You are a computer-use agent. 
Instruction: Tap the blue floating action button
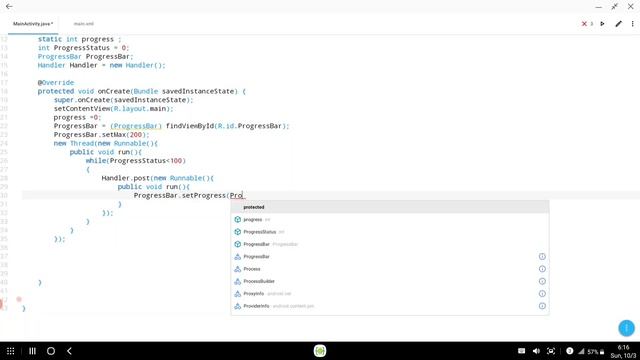[x=626, y=328]
